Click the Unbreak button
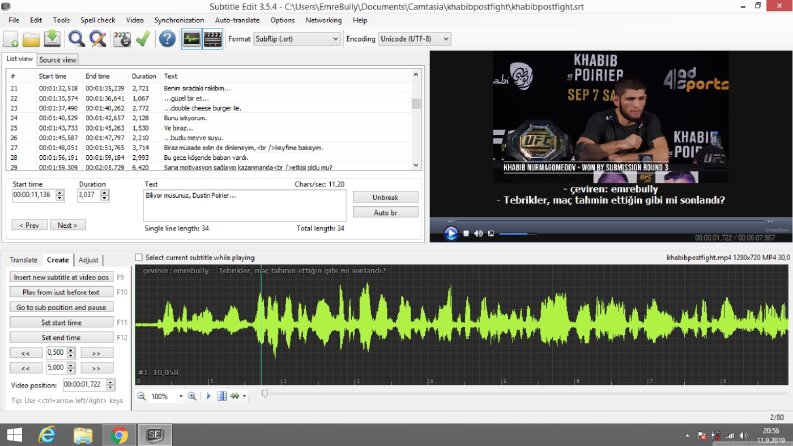 click(385, 197)
